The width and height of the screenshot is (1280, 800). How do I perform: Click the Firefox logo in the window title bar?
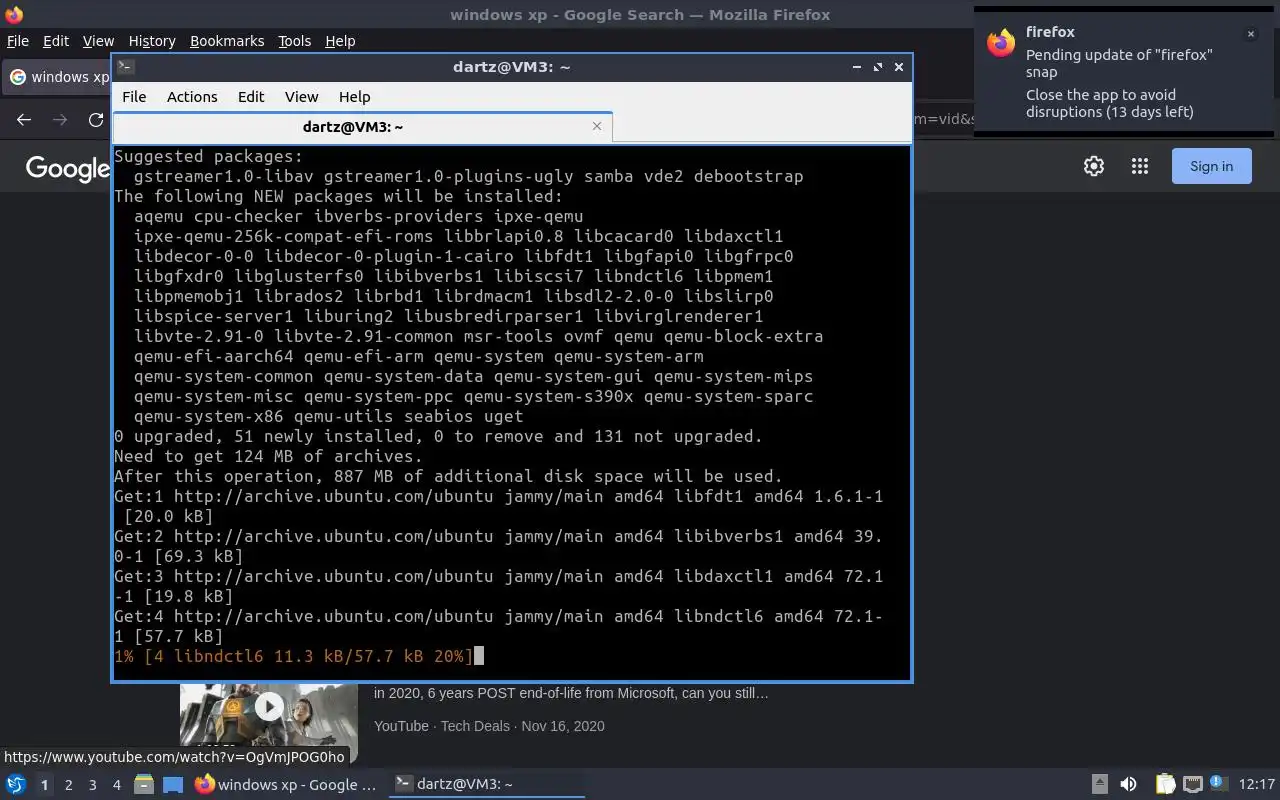click(x=14, y=14)
